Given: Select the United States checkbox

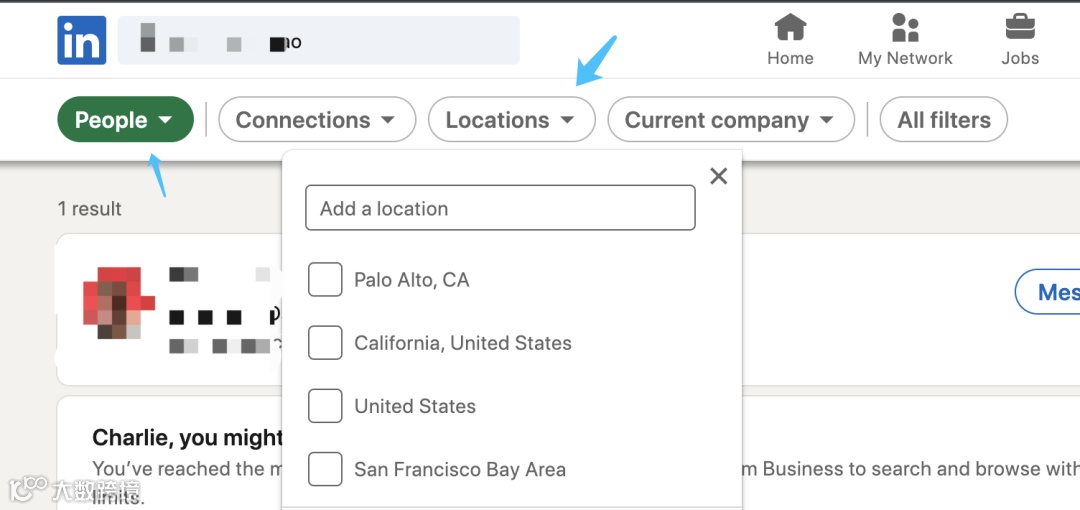Looking at the screenshot, I should point(325,406).
